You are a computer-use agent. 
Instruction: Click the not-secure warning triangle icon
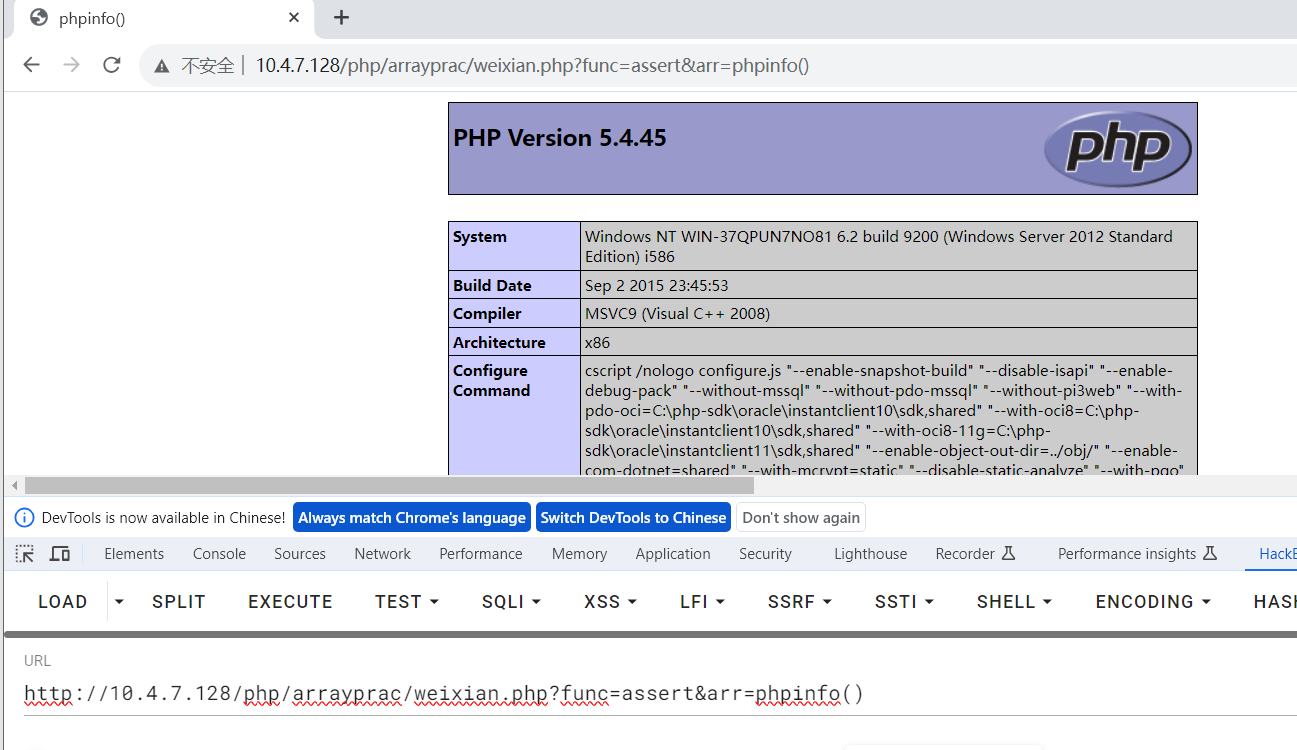click(161, 66)
